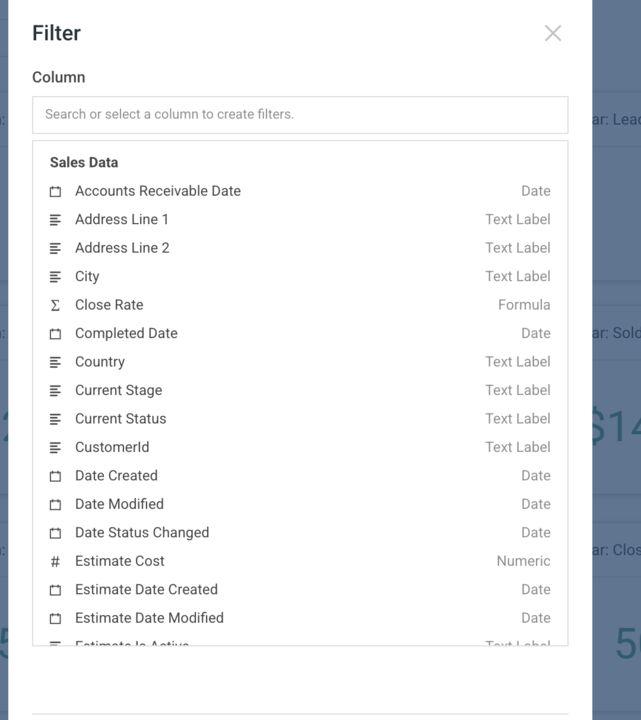Click the Sales Data group header
The height and width of the screenshot is (720, 641).
point(84,162)
